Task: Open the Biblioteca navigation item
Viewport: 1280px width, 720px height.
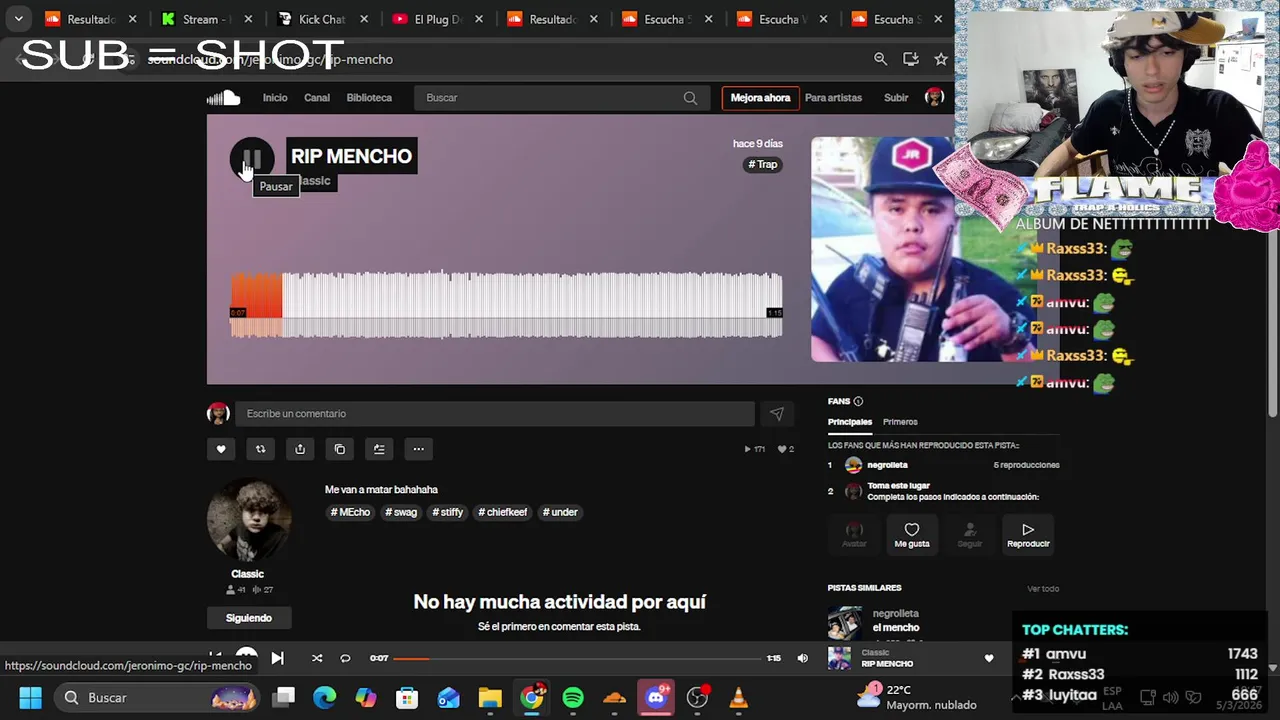Action: point(369,98)
